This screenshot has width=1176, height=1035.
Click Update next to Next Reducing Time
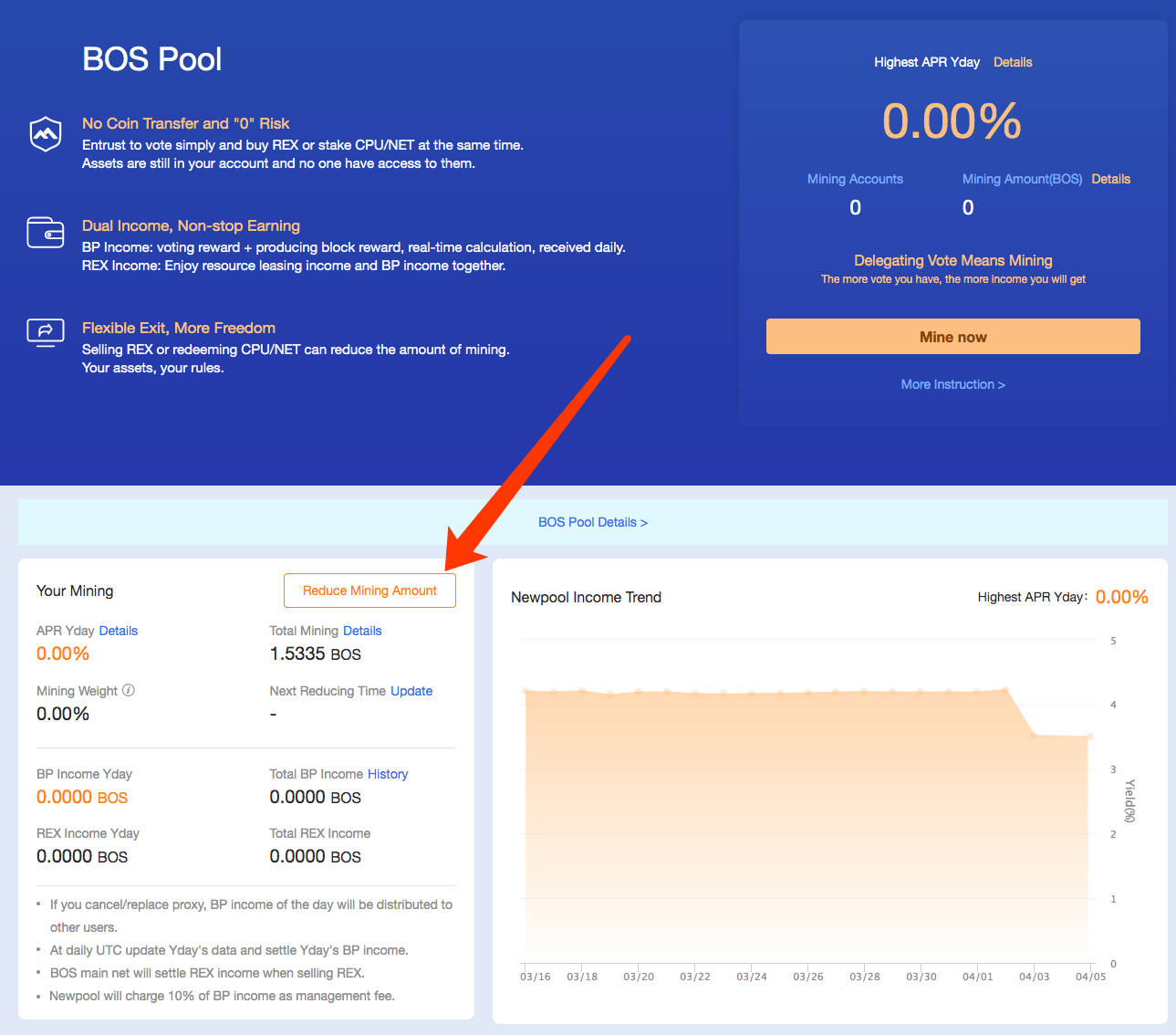click(x=411, y=691)
